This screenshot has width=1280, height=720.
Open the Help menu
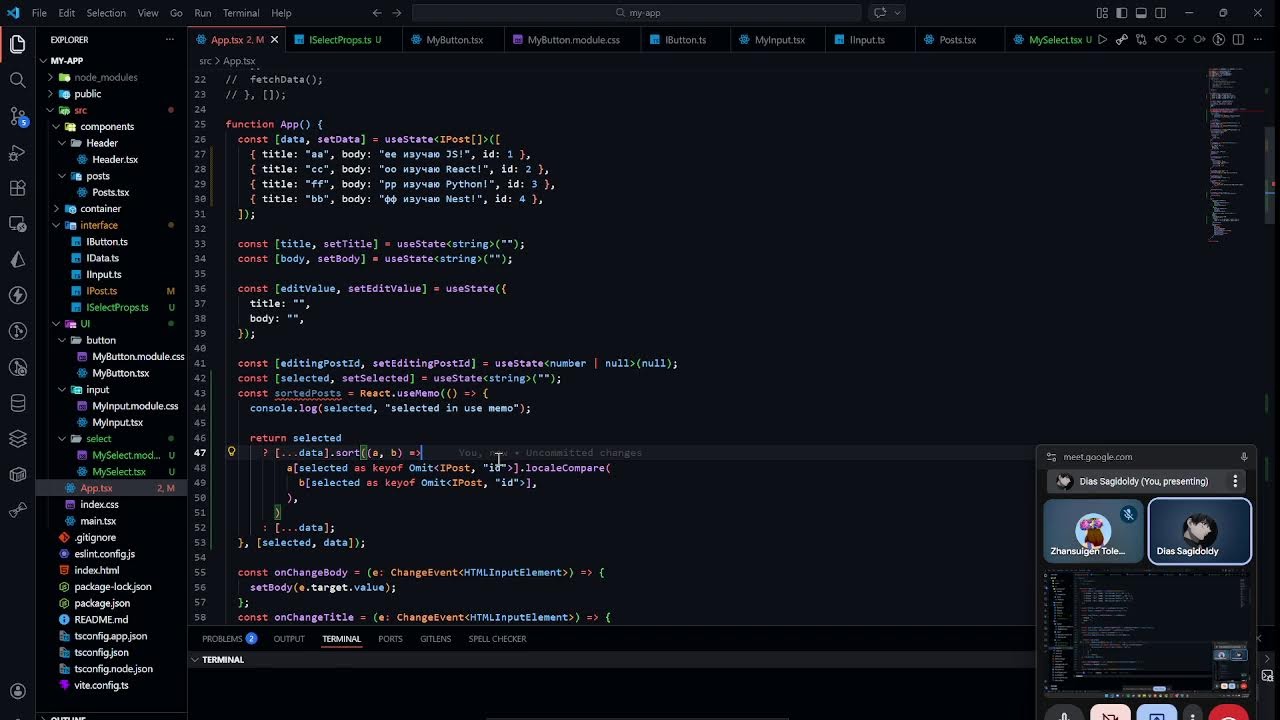(281, 13)
